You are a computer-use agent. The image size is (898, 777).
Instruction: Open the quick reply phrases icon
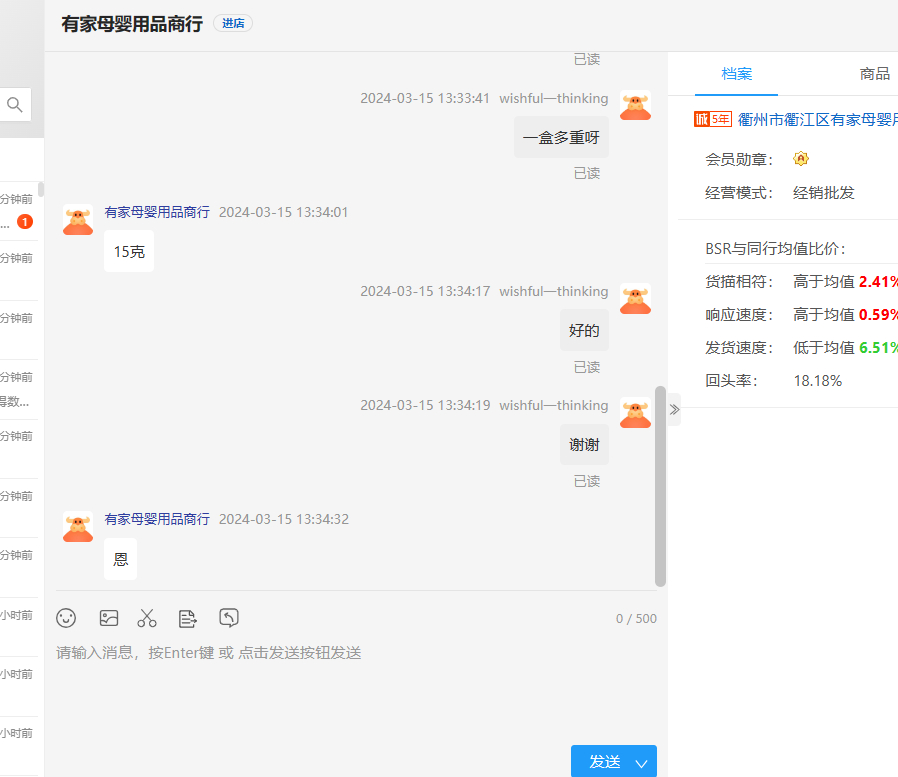pos(188,618)
